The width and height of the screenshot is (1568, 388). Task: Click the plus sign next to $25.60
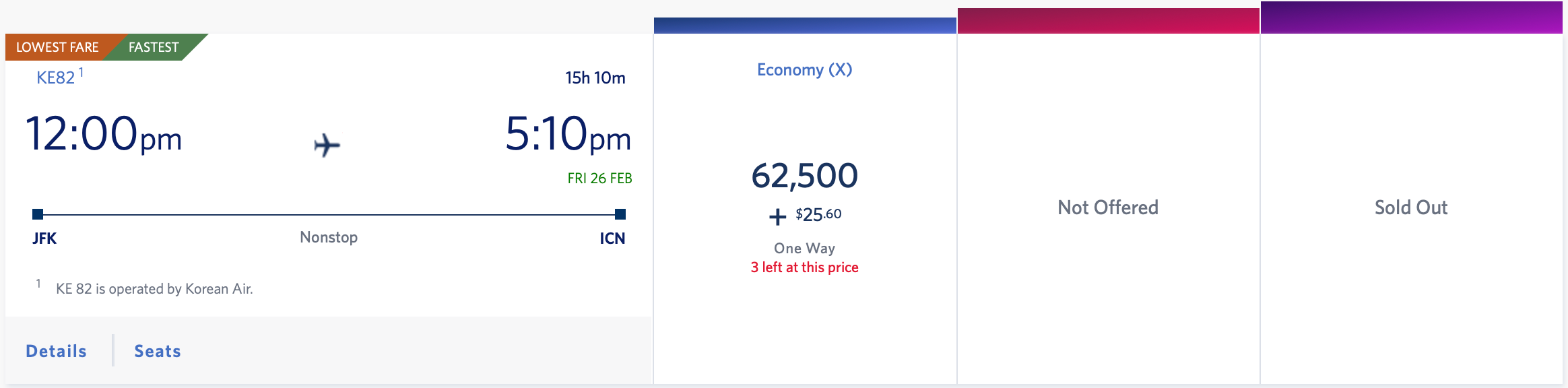pos(778,216)
